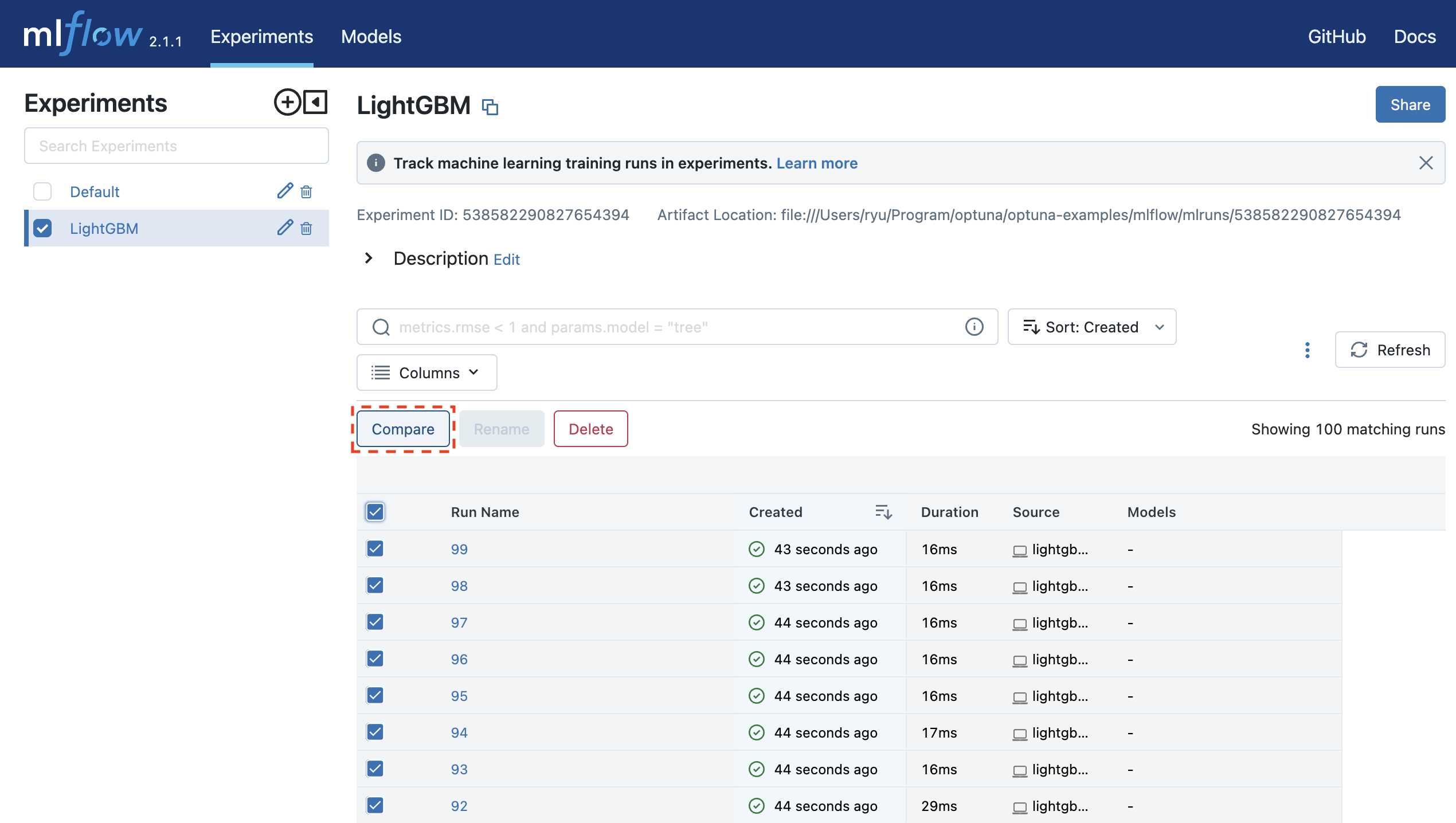Click the trash icon to delete LightGBM
Viewport: 1456px width, 823px height.
coord(307,228)
